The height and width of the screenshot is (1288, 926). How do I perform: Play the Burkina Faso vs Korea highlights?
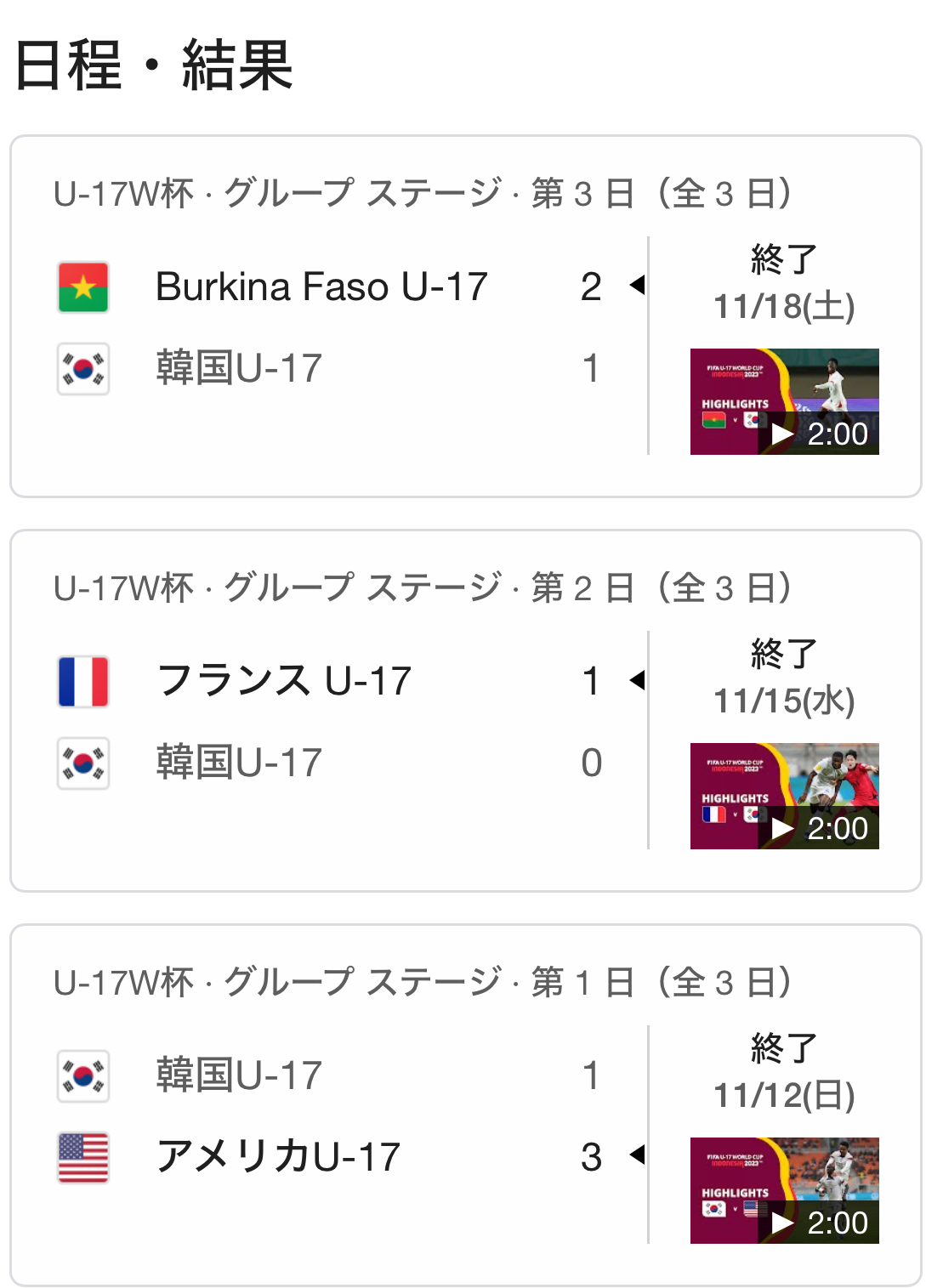784,401
